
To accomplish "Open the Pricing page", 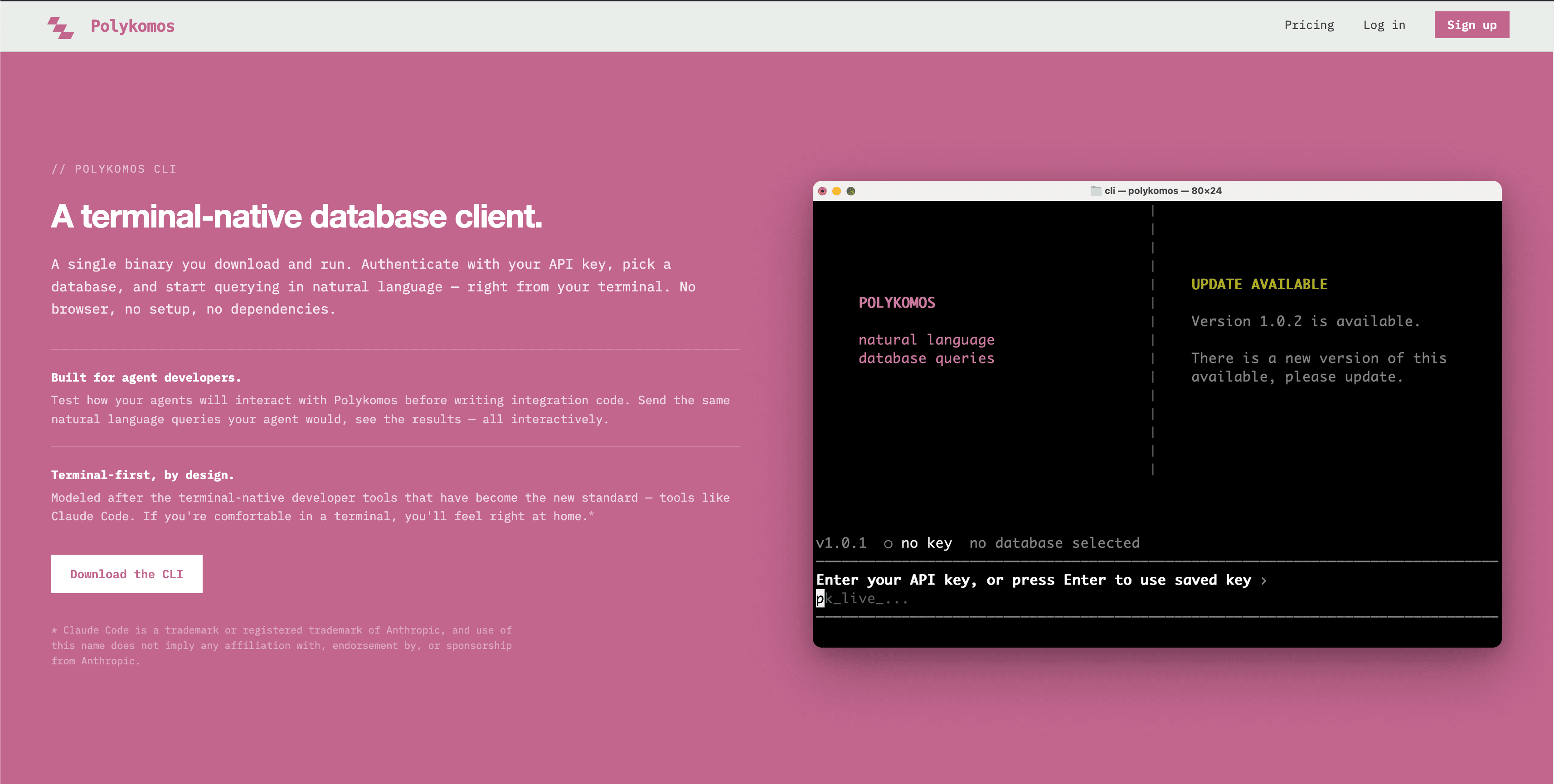I will (1309, 25).
